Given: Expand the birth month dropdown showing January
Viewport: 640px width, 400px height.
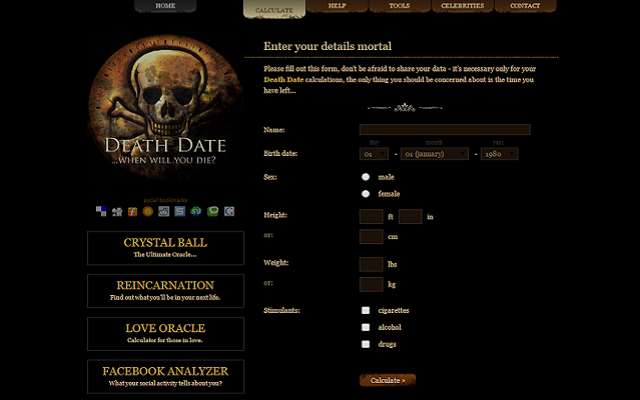Looking at the screenshot, I should pyautogui.click(x=435, y=154).
